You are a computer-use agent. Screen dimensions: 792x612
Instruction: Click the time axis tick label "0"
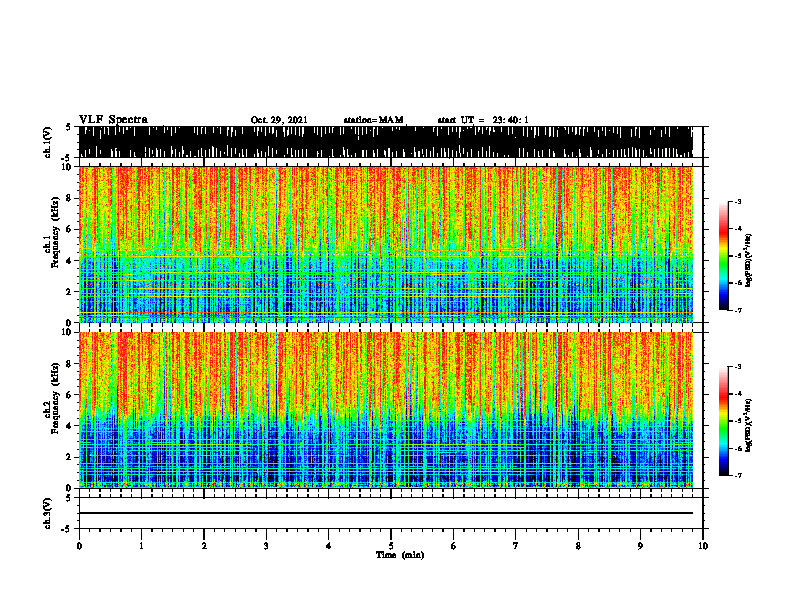pos(79,546)
